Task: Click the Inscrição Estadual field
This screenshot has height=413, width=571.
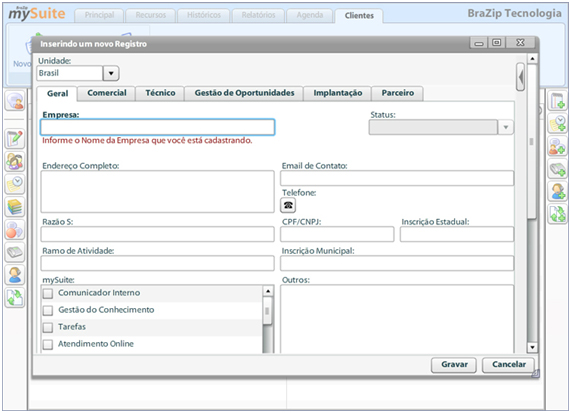Action: point(457,234)
